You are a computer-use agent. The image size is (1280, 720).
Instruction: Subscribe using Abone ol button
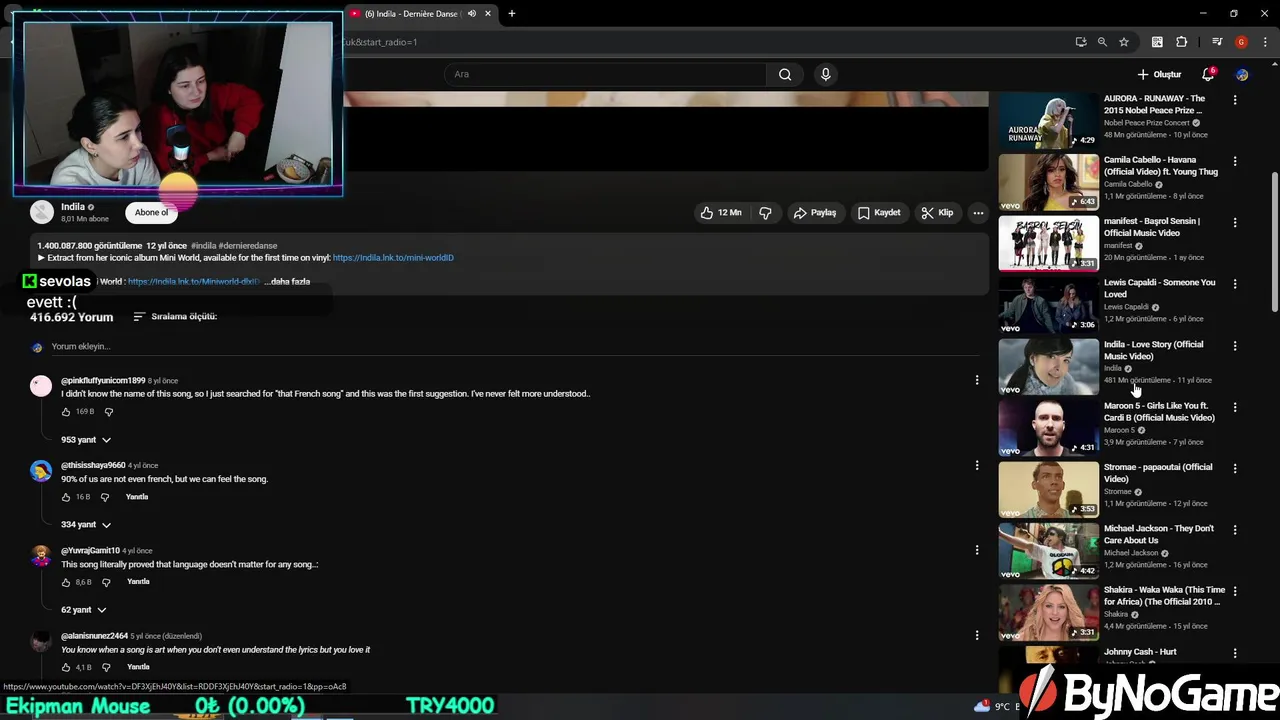point(152,212)
